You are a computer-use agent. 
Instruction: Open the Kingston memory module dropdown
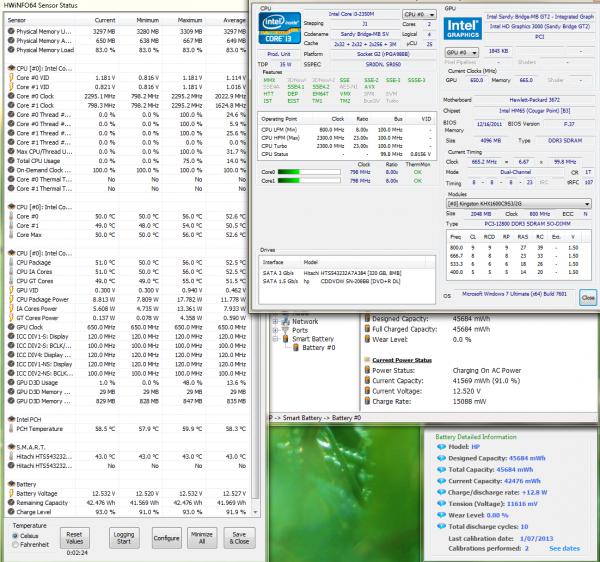pyautogui.click(x=518, y=204)
